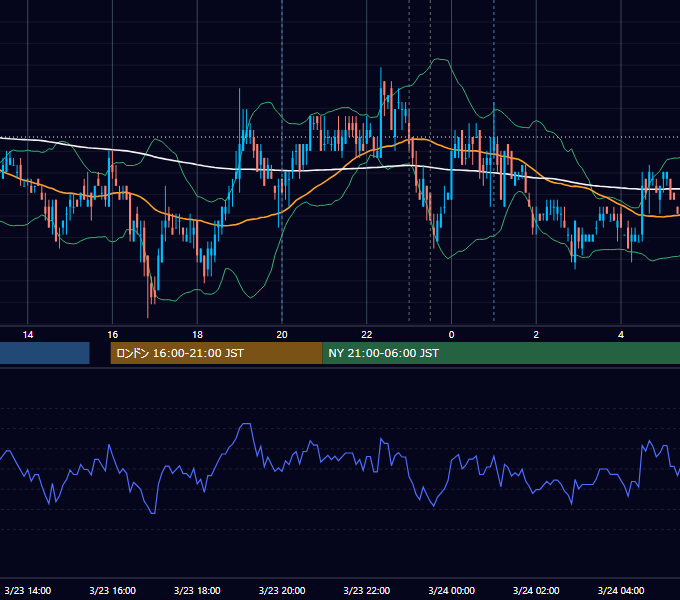Image resolution: width=680 pixels, height=600 pixels.
Task: Click the 3/23 20:00 label on indicator axis
Action: 282,590
